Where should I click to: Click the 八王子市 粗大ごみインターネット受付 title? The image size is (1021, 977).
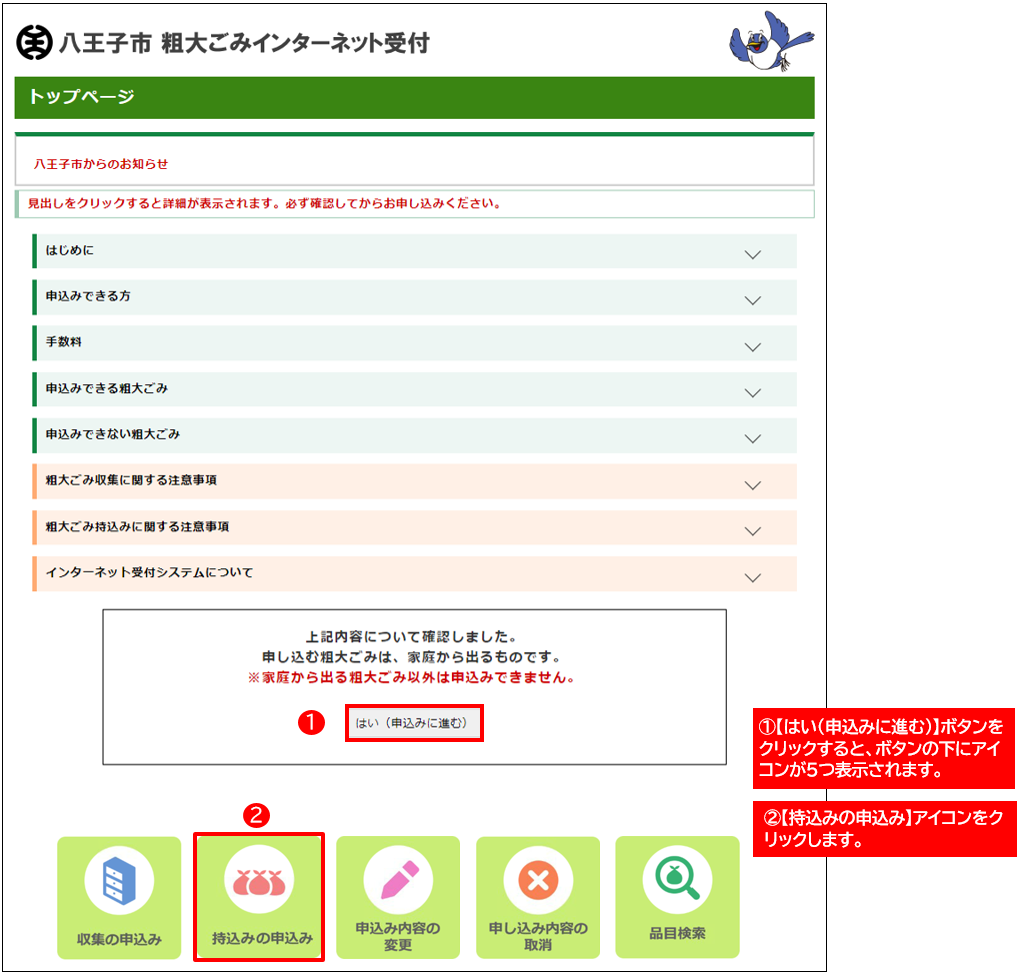244,44
